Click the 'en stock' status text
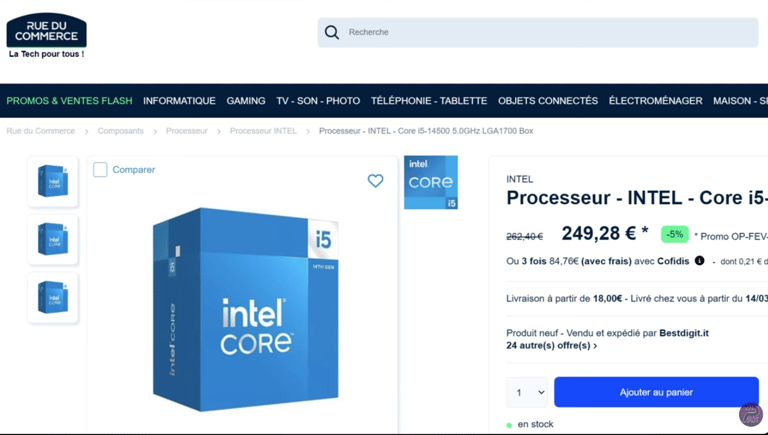The image size is (768, 435). 535,424
